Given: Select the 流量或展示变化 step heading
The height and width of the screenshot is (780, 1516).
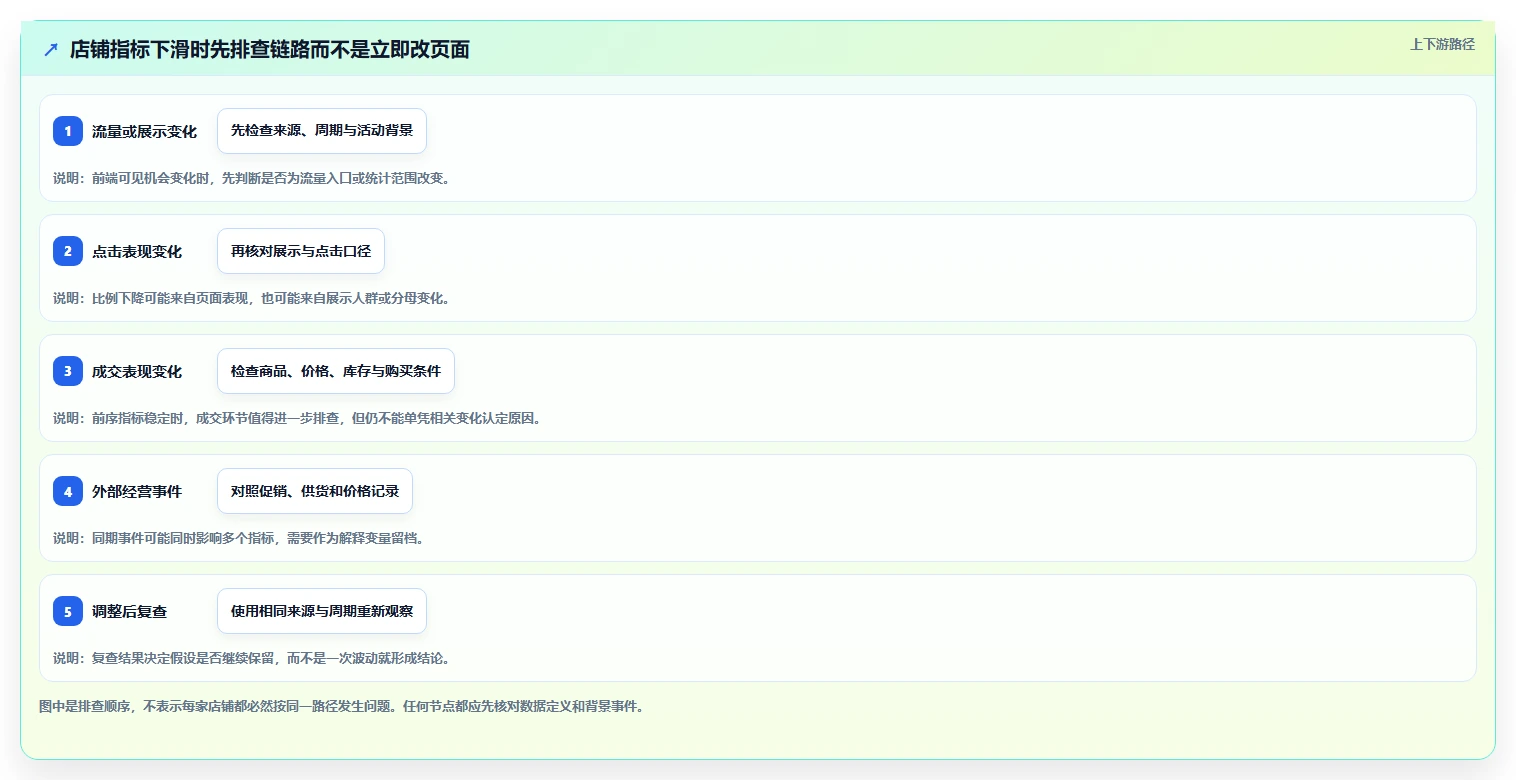Looking at the screenshot, I should (144, 132).
